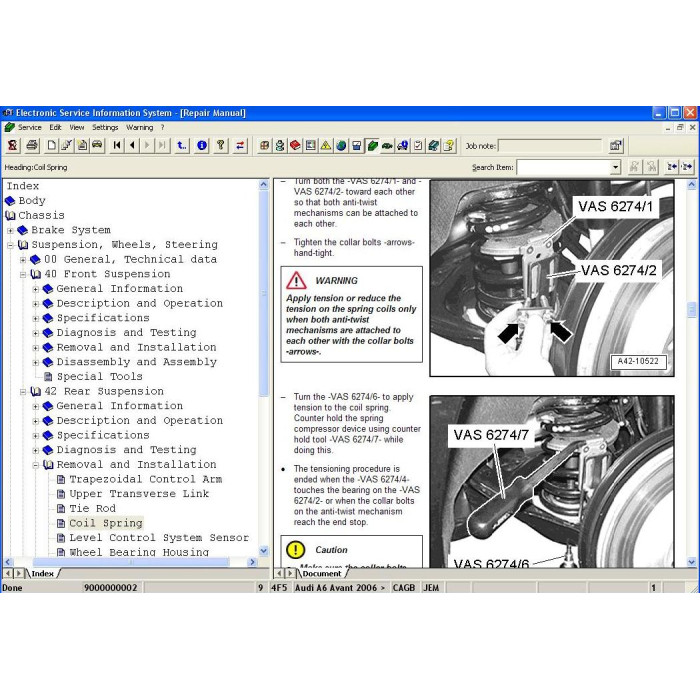Viewport: 700px width, 700px height.
Task: Collapse Rear Suspension Removal and Installation node
Action: pos(36,465)
